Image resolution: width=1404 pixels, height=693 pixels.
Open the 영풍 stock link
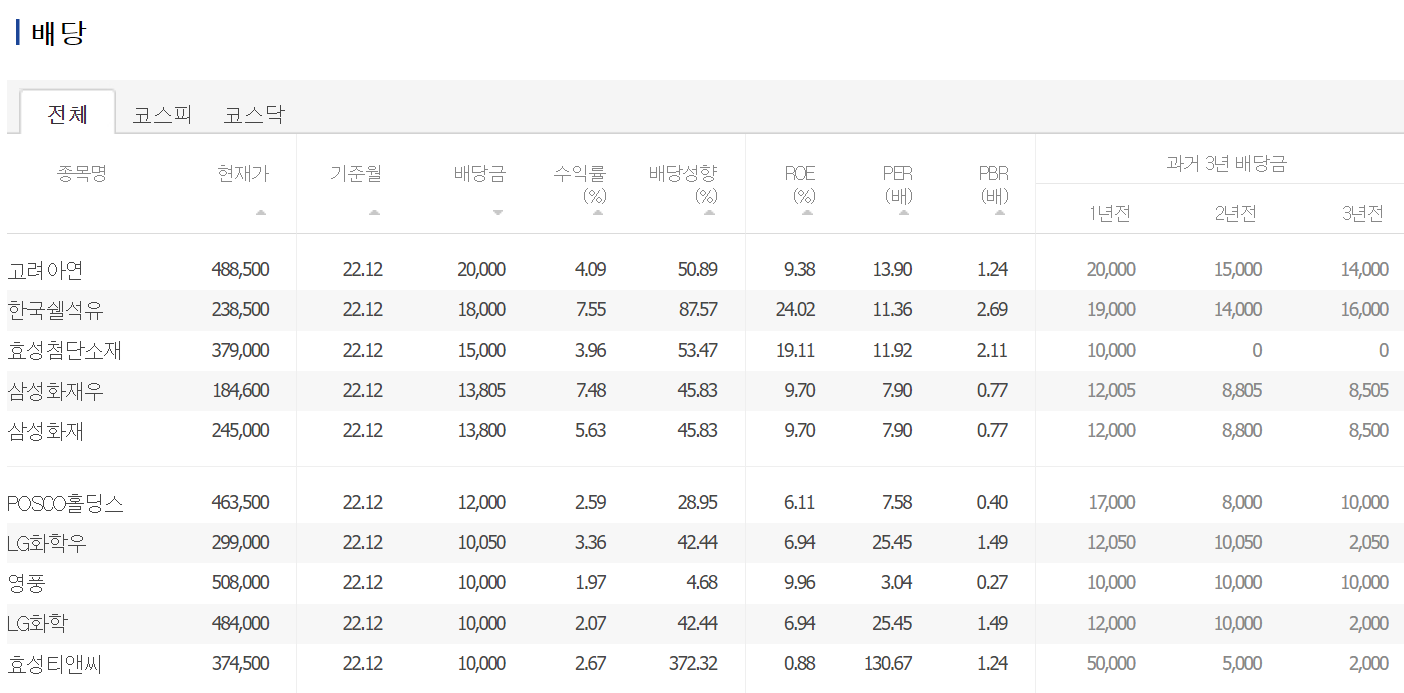(x=26, y=583)
